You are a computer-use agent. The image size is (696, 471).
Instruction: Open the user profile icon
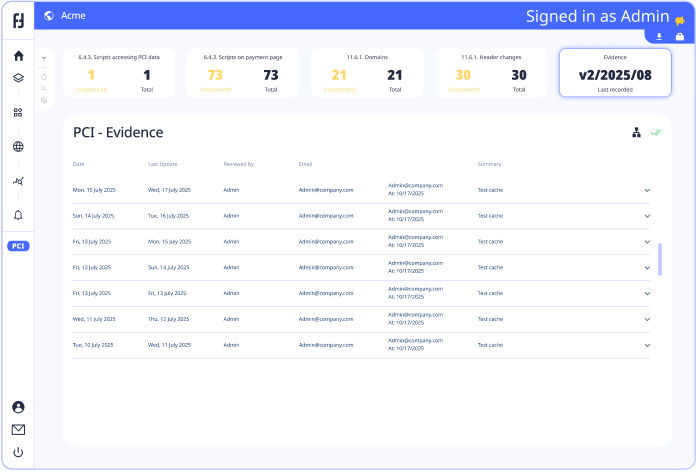pos(18,407)
